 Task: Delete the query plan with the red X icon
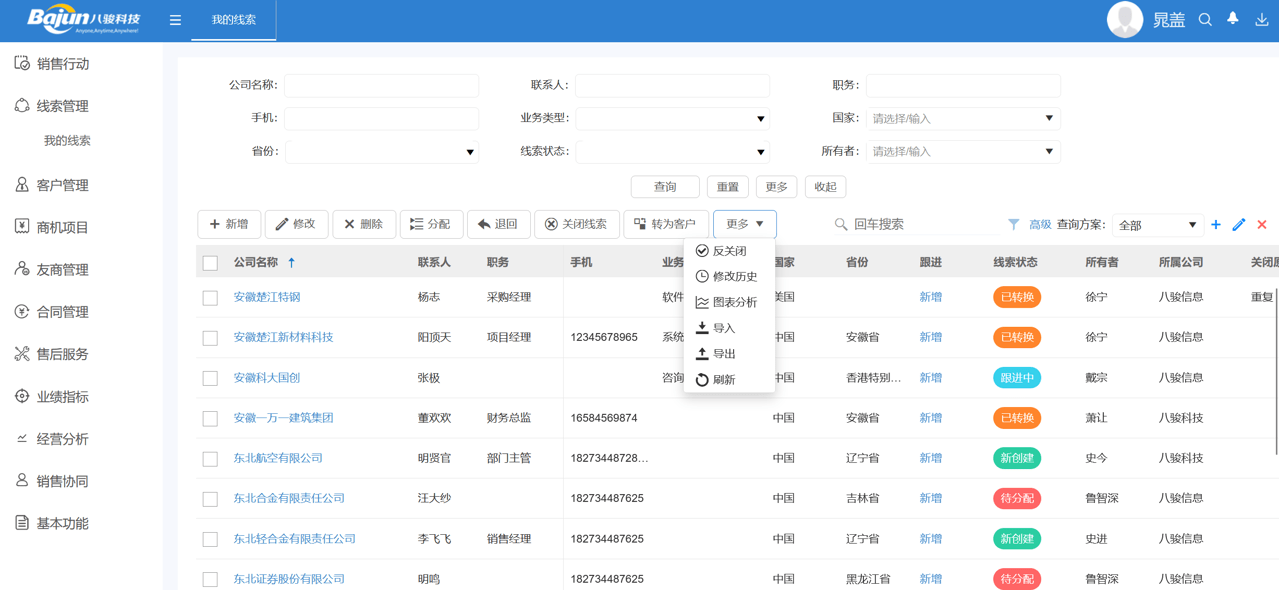(x=1261, y=225)
